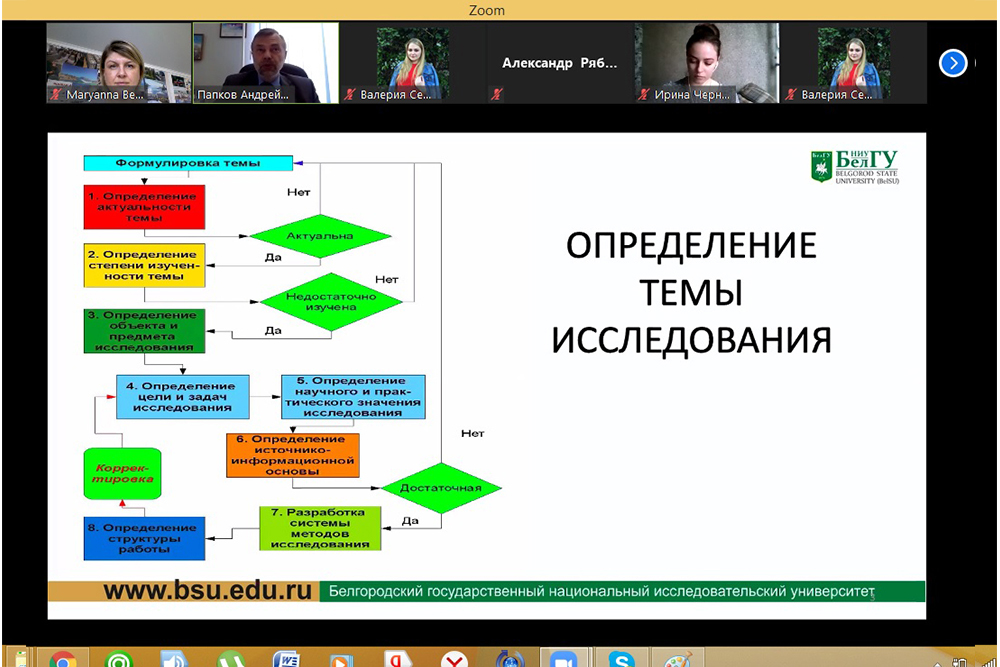Click the red 'Определение актуальности темы' box
The image size is (1000, 667).
point(144,207)
